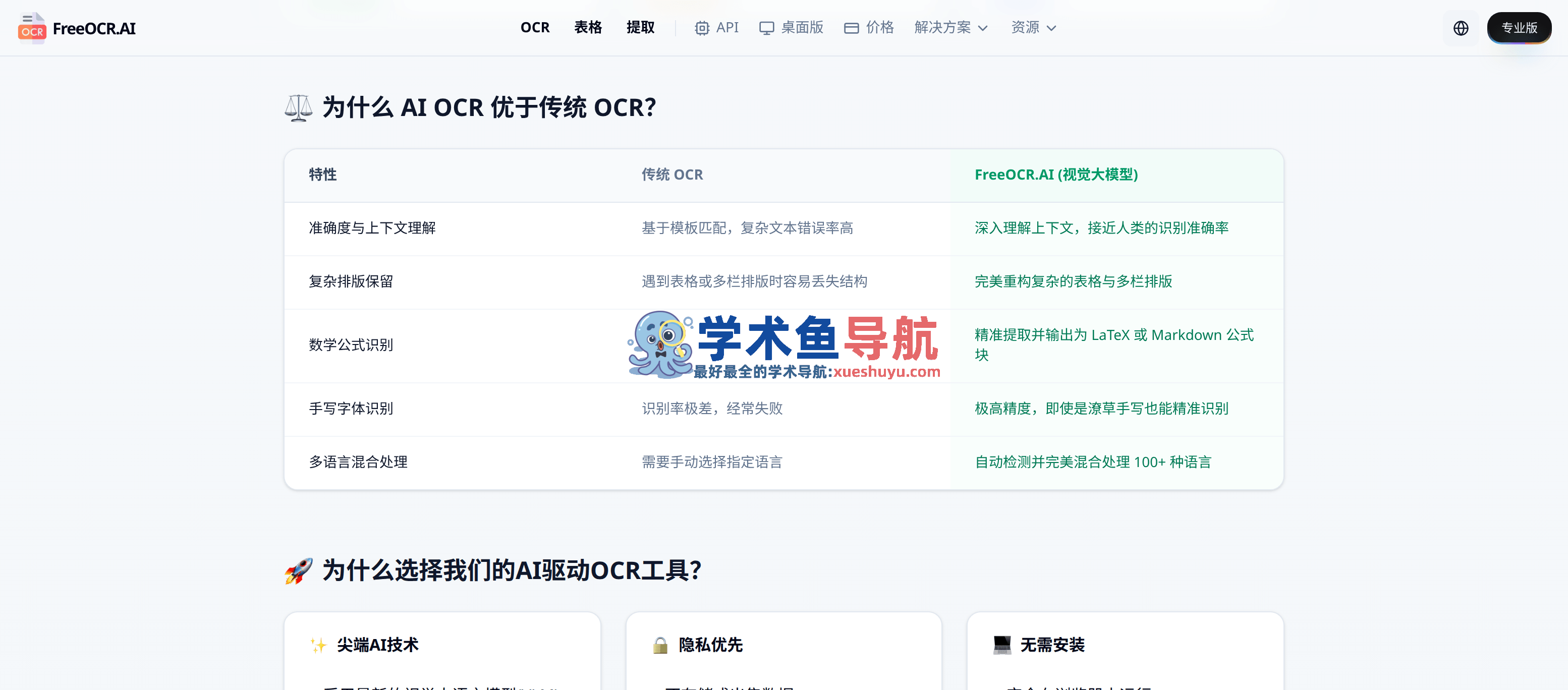Click the FreeOCR.AI logo icon
Viewport: 1568px width, 690px height.
pos(32,28)
